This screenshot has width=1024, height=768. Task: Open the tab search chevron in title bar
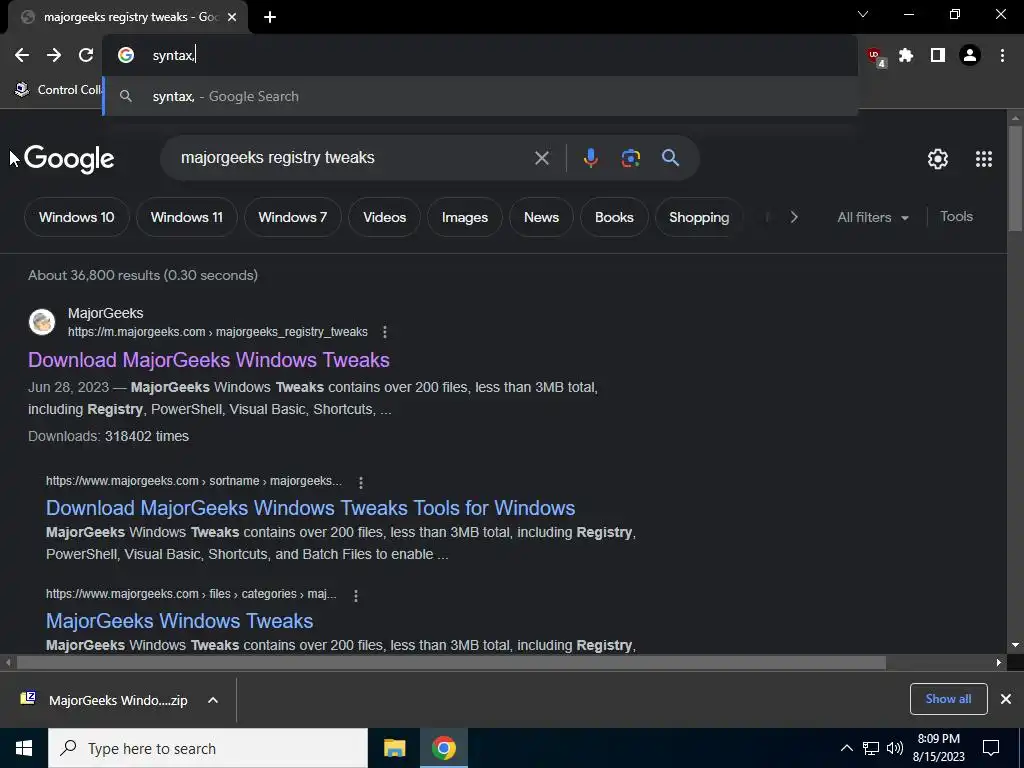tap(863, 14)
